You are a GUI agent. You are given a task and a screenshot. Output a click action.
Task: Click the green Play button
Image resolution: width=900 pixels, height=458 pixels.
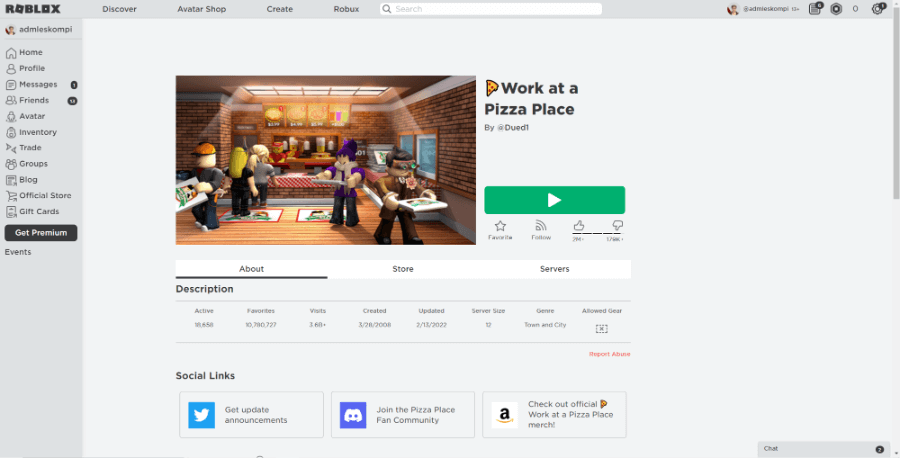pos(554,200)
